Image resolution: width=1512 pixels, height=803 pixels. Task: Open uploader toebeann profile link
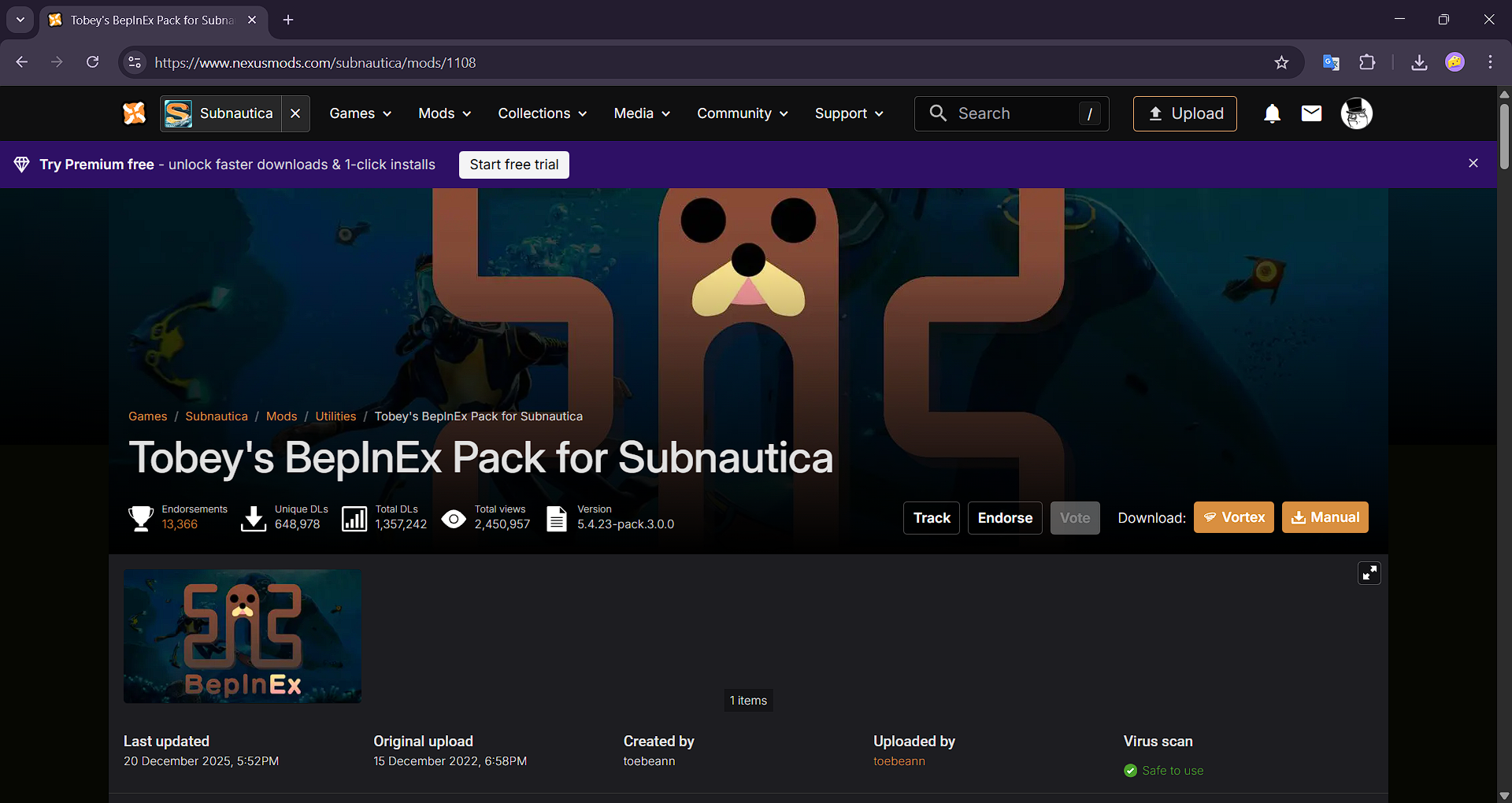click(x=899, y=761)
